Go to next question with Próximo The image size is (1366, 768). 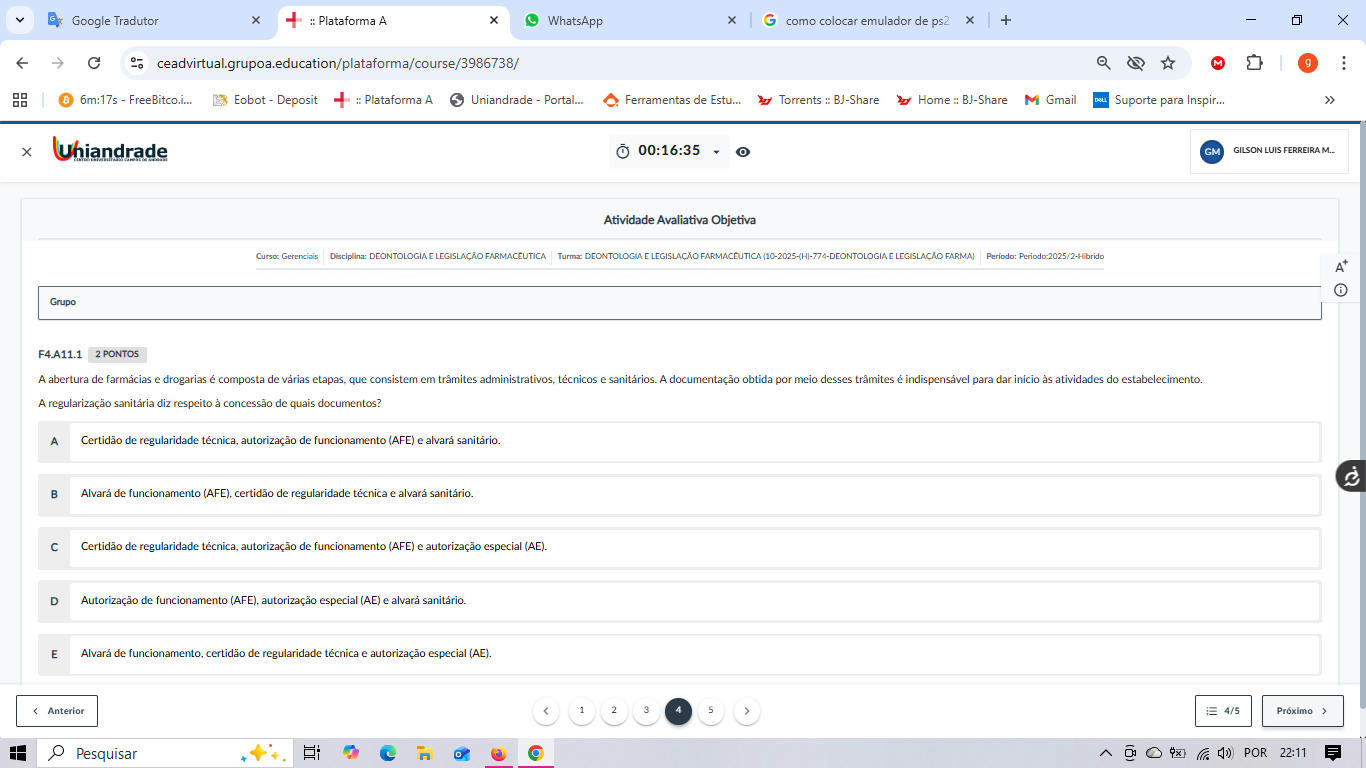1302,711
